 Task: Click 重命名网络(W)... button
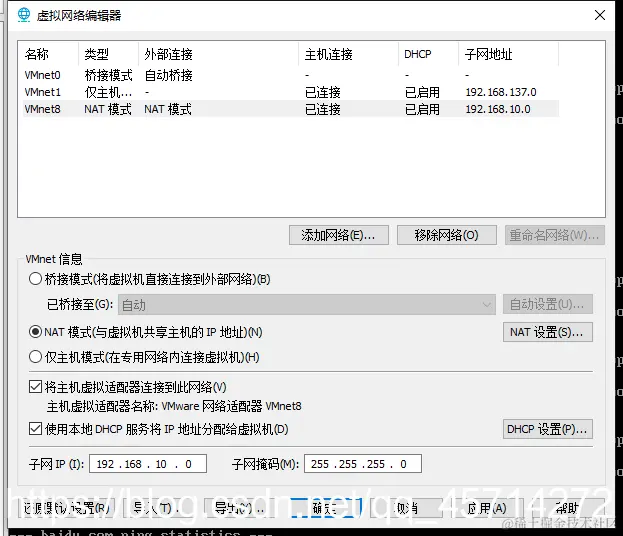[555, 235]
